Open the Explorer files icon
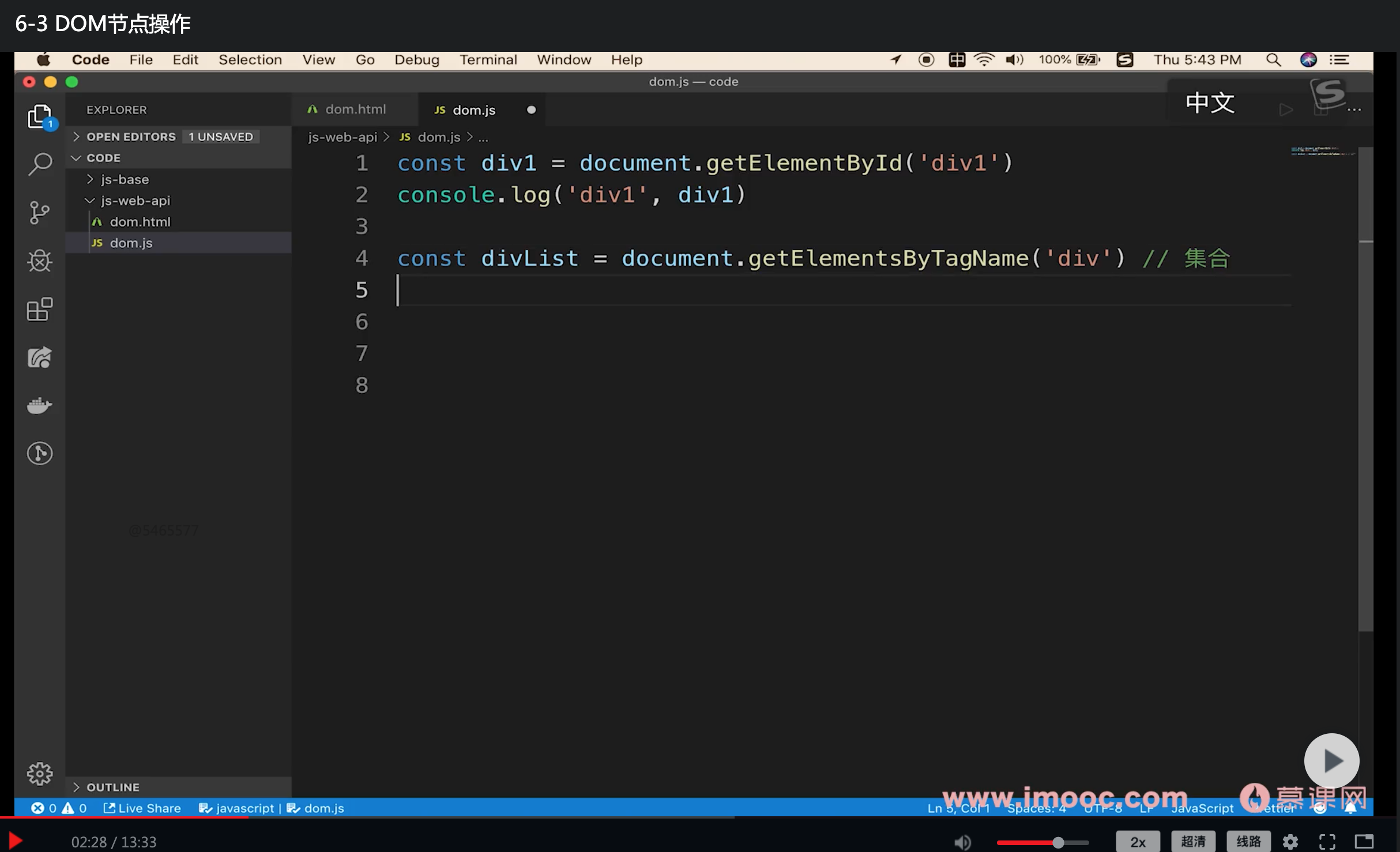Screen dimensions: 1400x852 point(40,117)
